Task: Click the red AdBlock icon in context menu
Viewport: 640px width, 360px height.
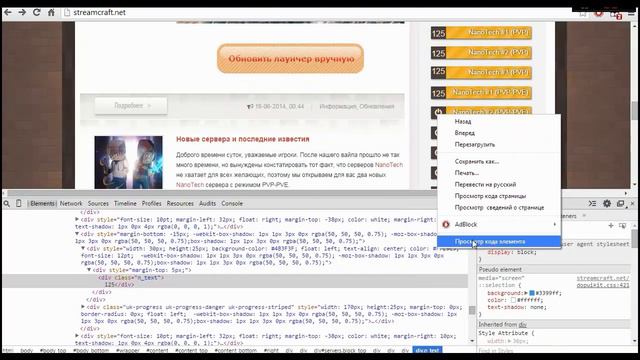Action: point(446,224)
